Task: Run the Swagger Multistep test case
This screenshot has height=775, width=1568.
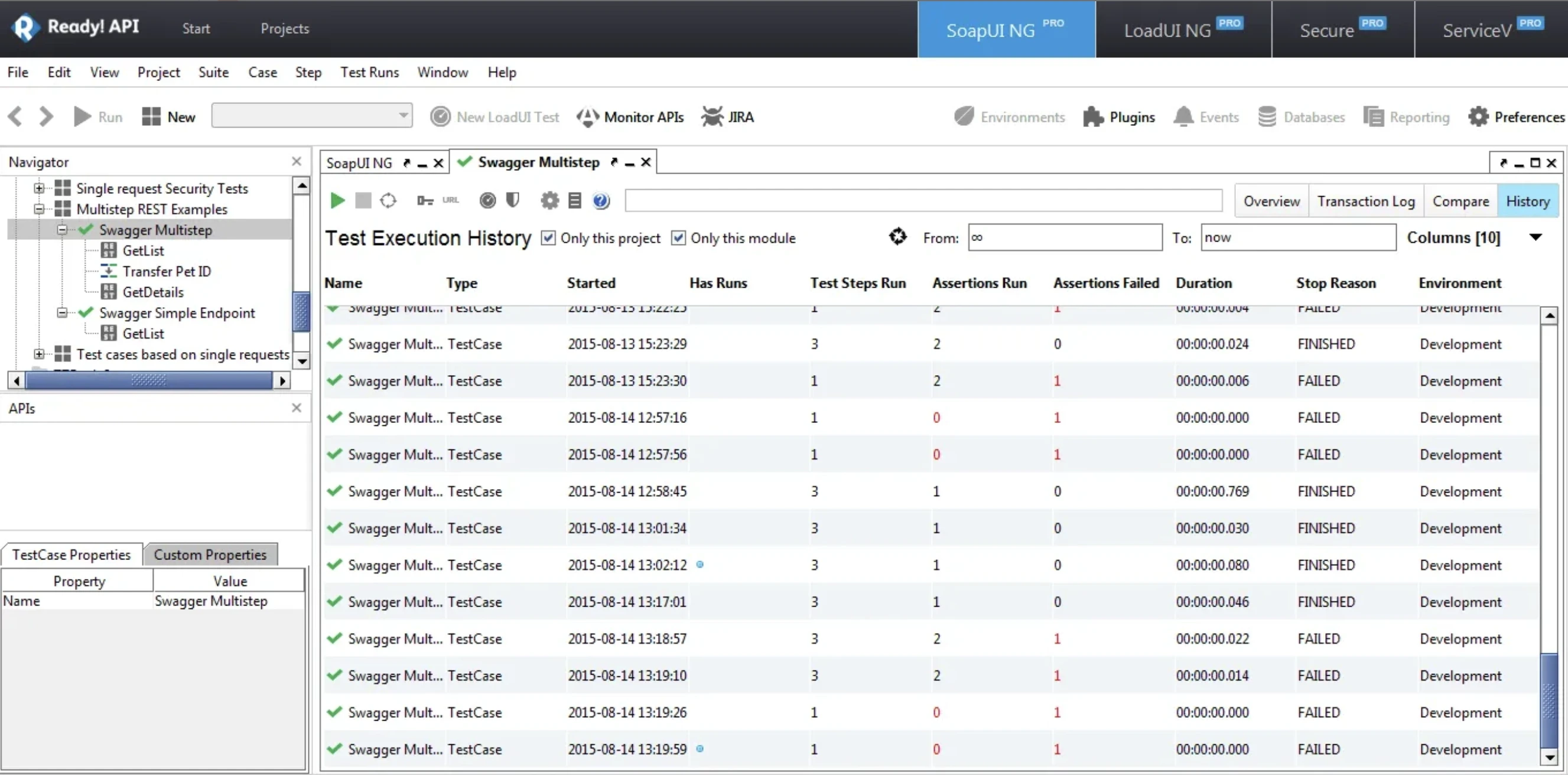Action: tap(337, 200)
